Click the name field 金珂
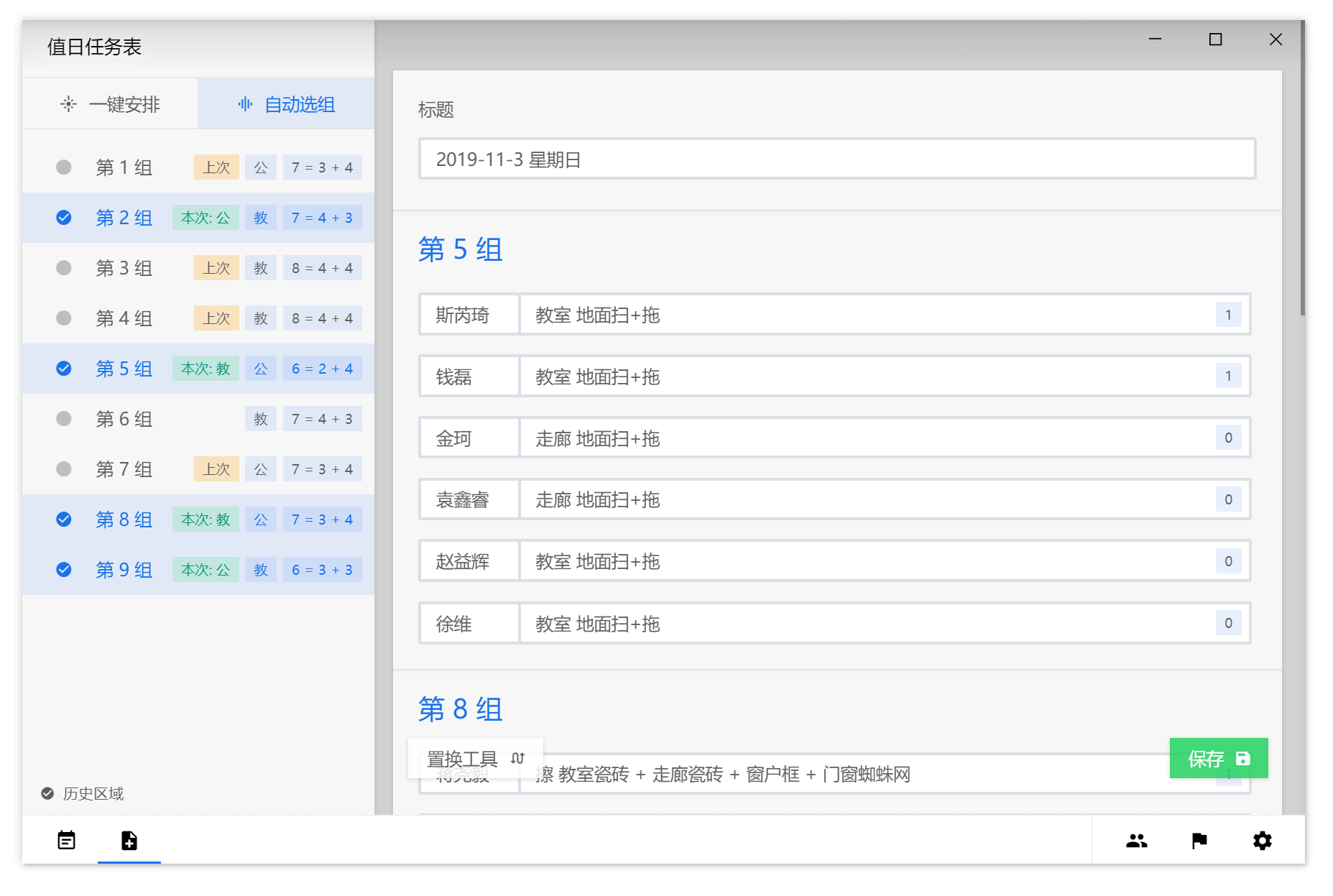Image resolution: width=1333 pixels, height=896 pixels. coord(469,438)
